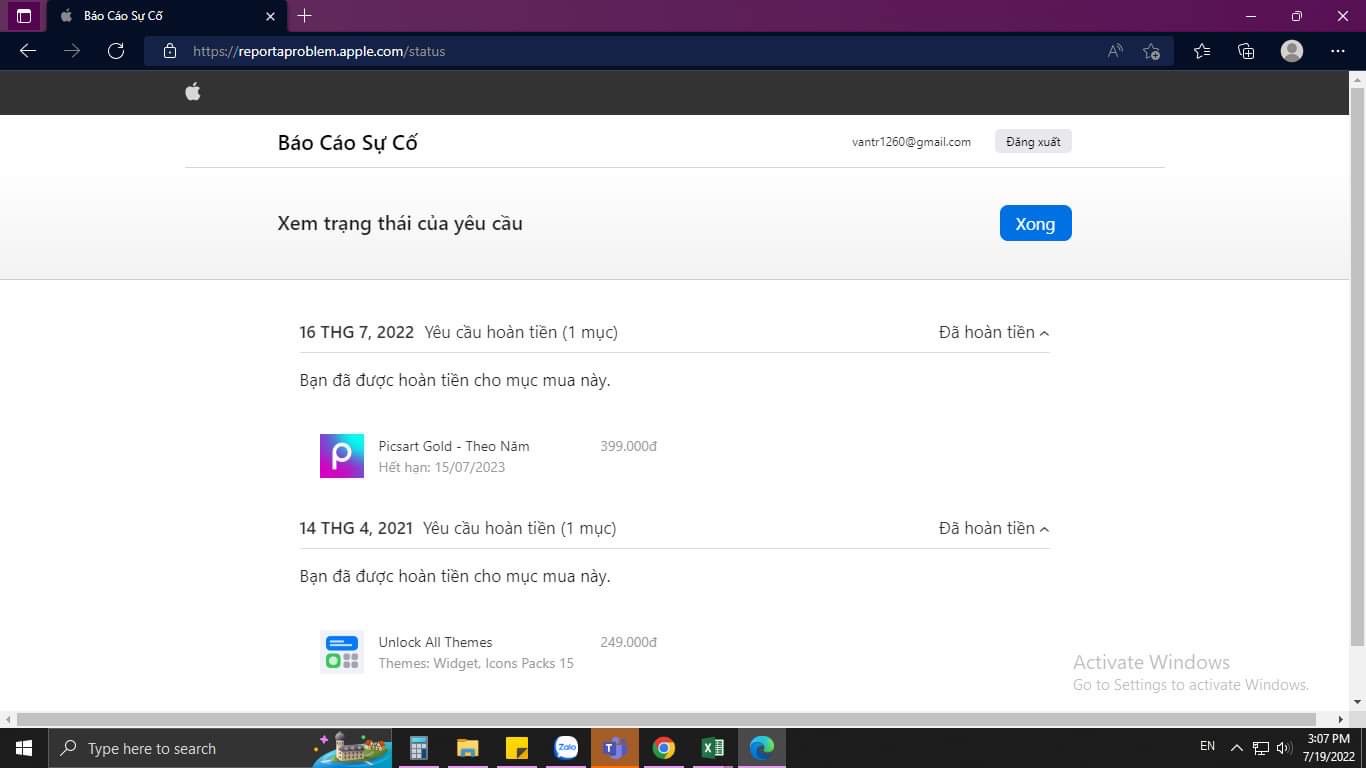Open Sticky Notes from the taskbar
Screen dimensions: 1366x768
[516, 748]
